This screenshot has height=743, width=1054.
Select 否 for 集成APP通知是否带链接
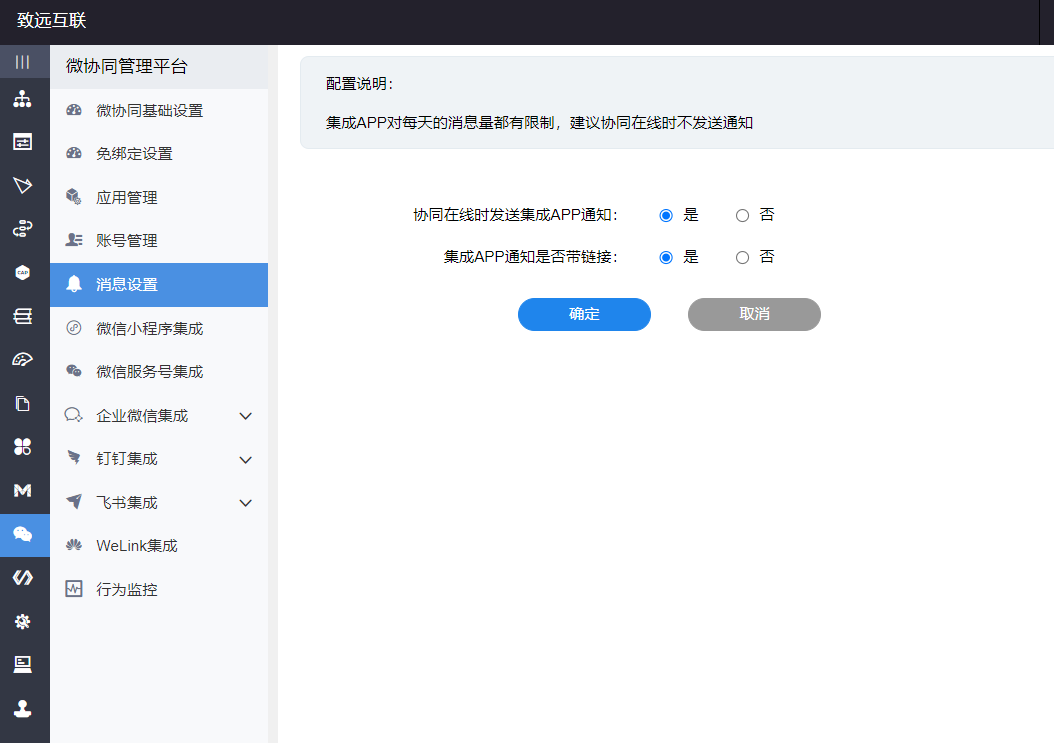(742, 258)
